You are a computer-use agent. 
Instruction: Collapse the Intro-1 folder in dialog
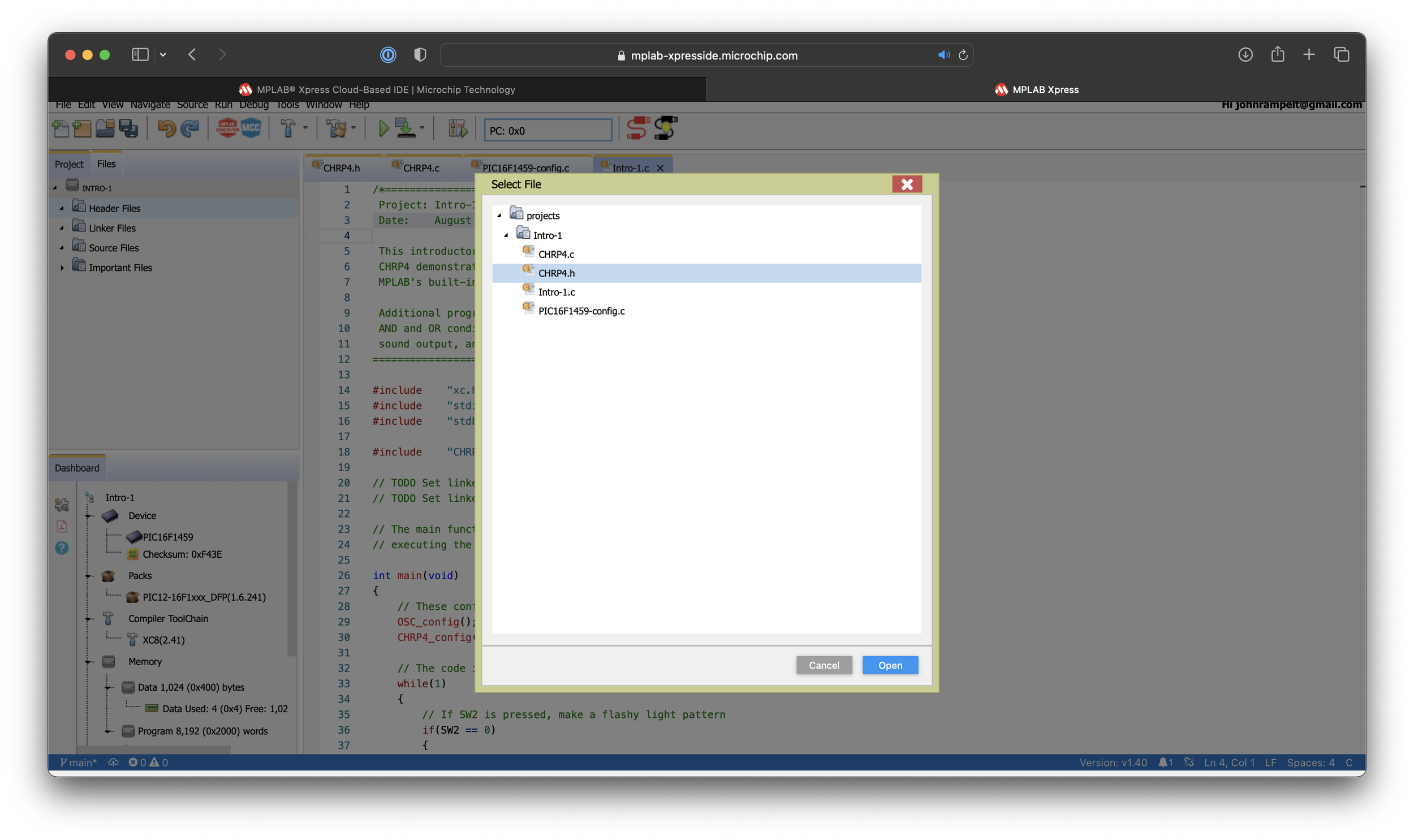click(506, 235)
